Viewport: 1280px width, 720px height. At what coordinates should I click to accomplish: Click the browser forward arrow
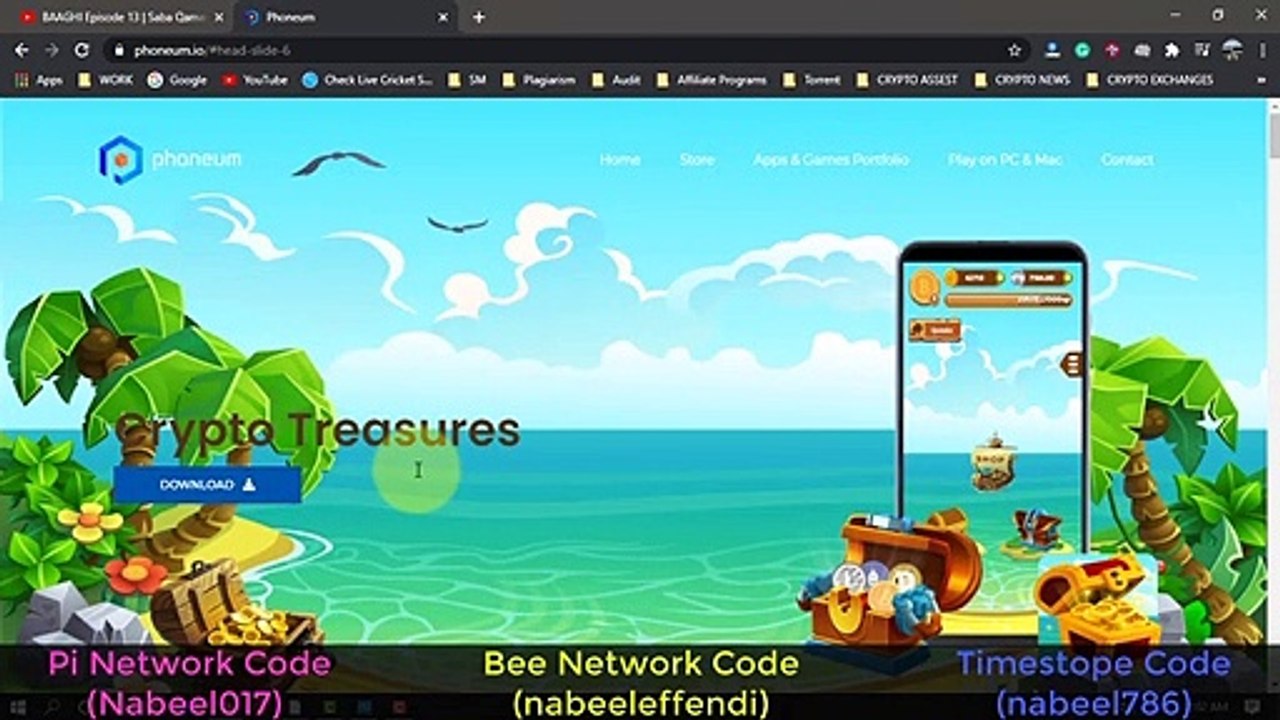[51, 50]
